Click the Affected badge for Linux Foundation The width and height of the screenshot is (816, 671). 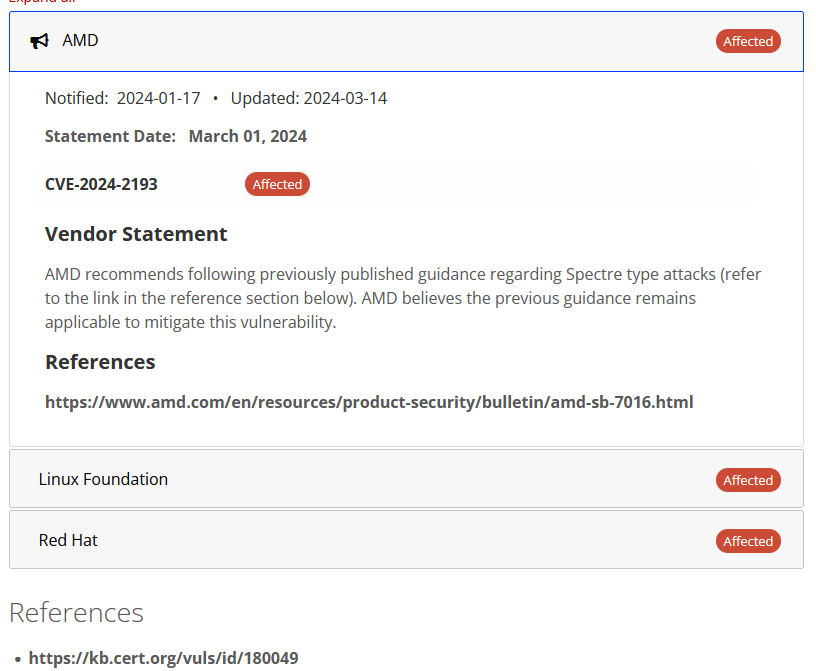point(748,480)
